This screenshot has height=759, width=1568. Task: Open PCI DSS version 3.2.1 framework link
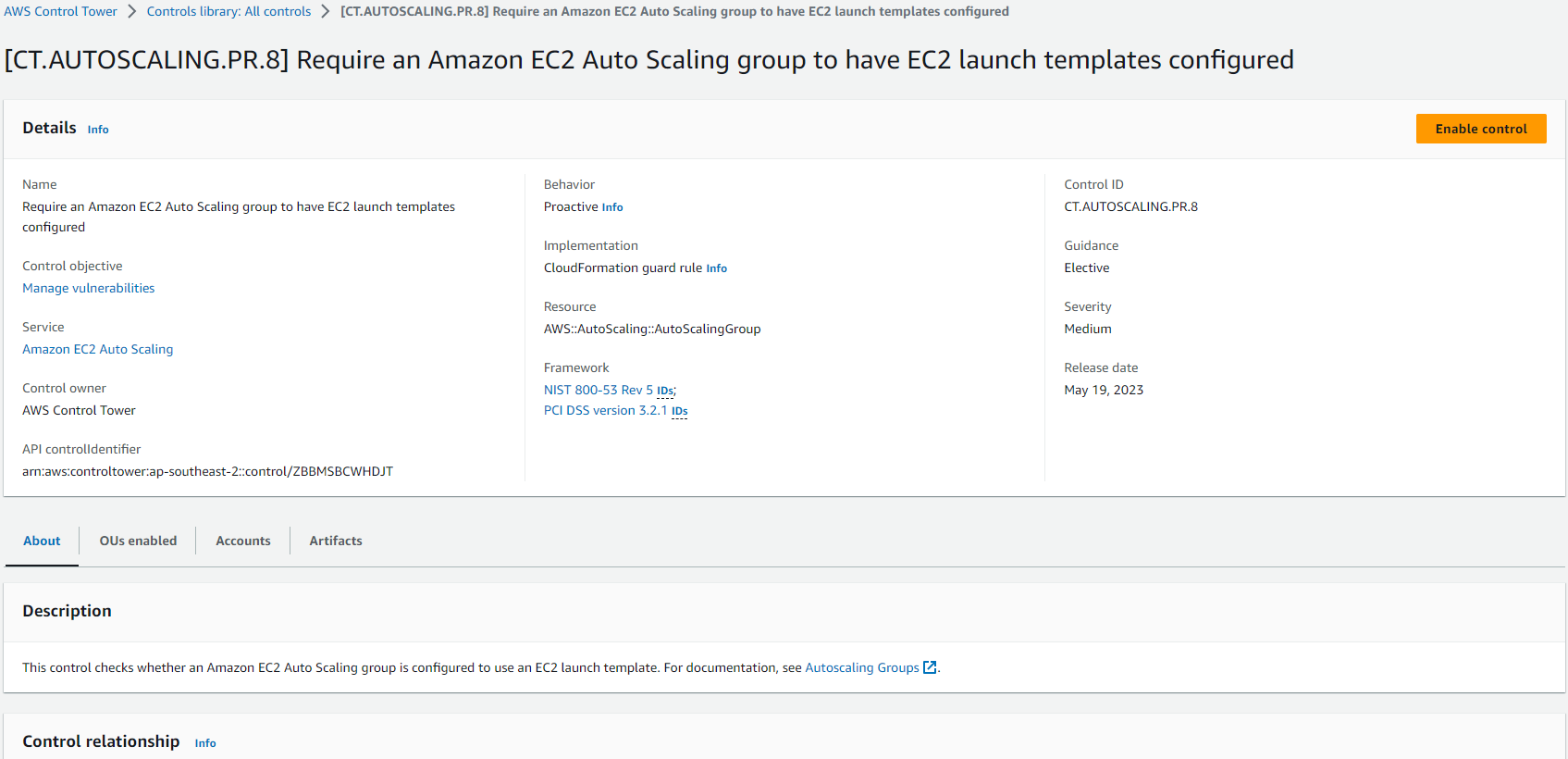(x=605, y=410)
